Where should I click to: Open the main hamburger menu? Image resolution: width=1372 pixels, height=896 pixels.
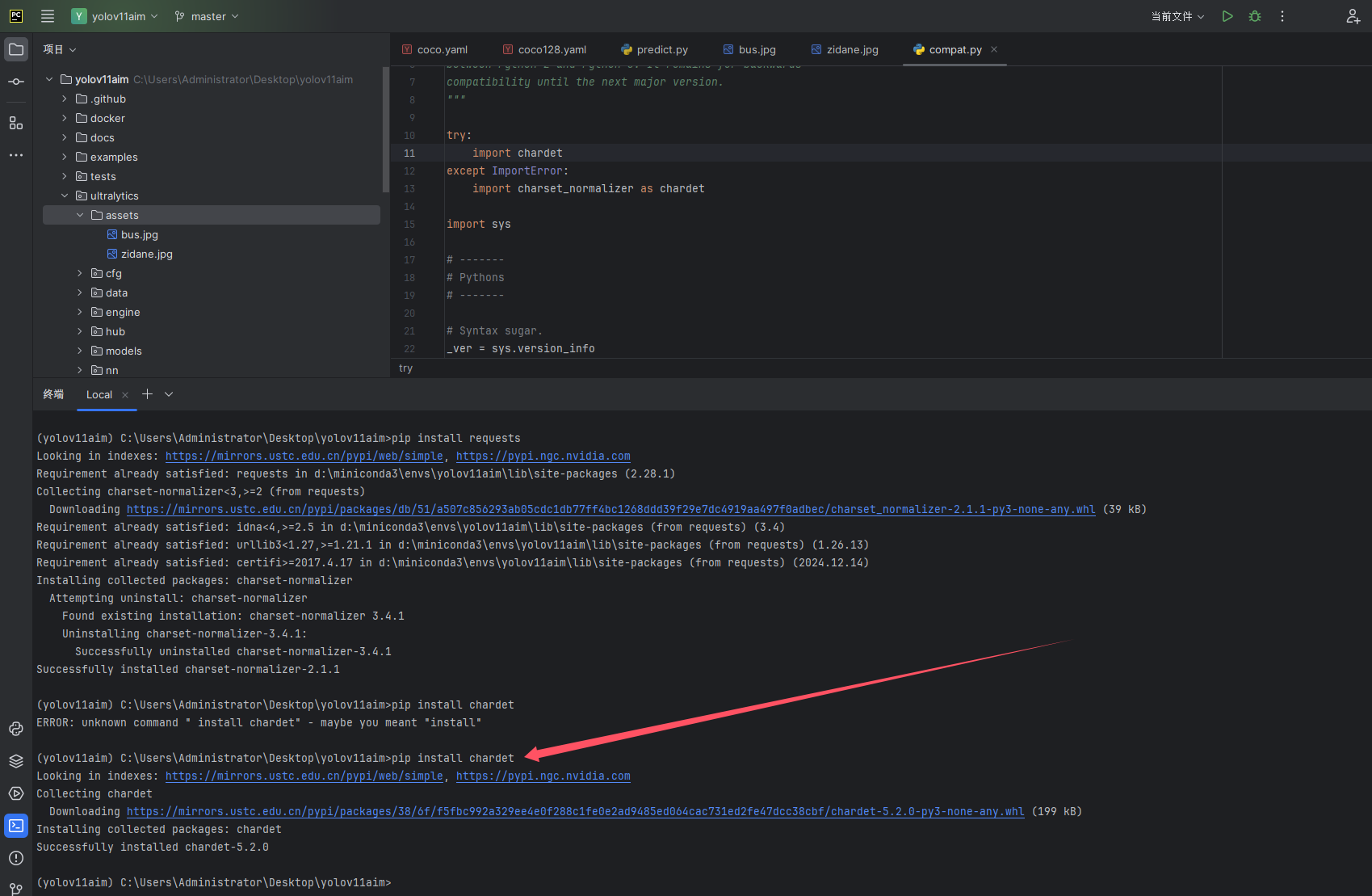47,15
